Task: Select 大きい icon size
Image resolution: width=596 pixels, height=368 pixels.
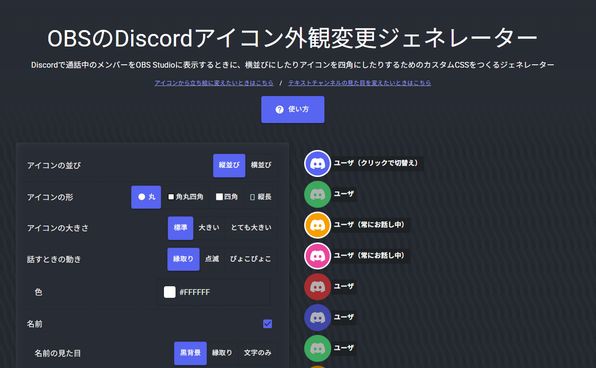Action: [x=209, y=228]
